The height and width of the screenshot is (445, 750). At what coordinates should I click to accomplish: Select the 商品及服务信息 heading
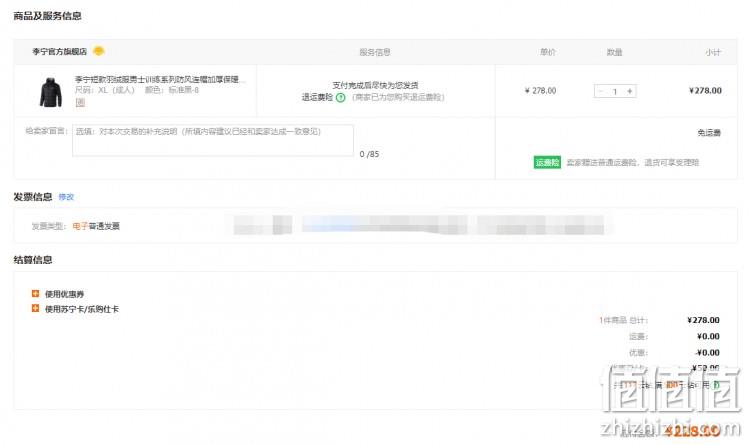[47, 16]
